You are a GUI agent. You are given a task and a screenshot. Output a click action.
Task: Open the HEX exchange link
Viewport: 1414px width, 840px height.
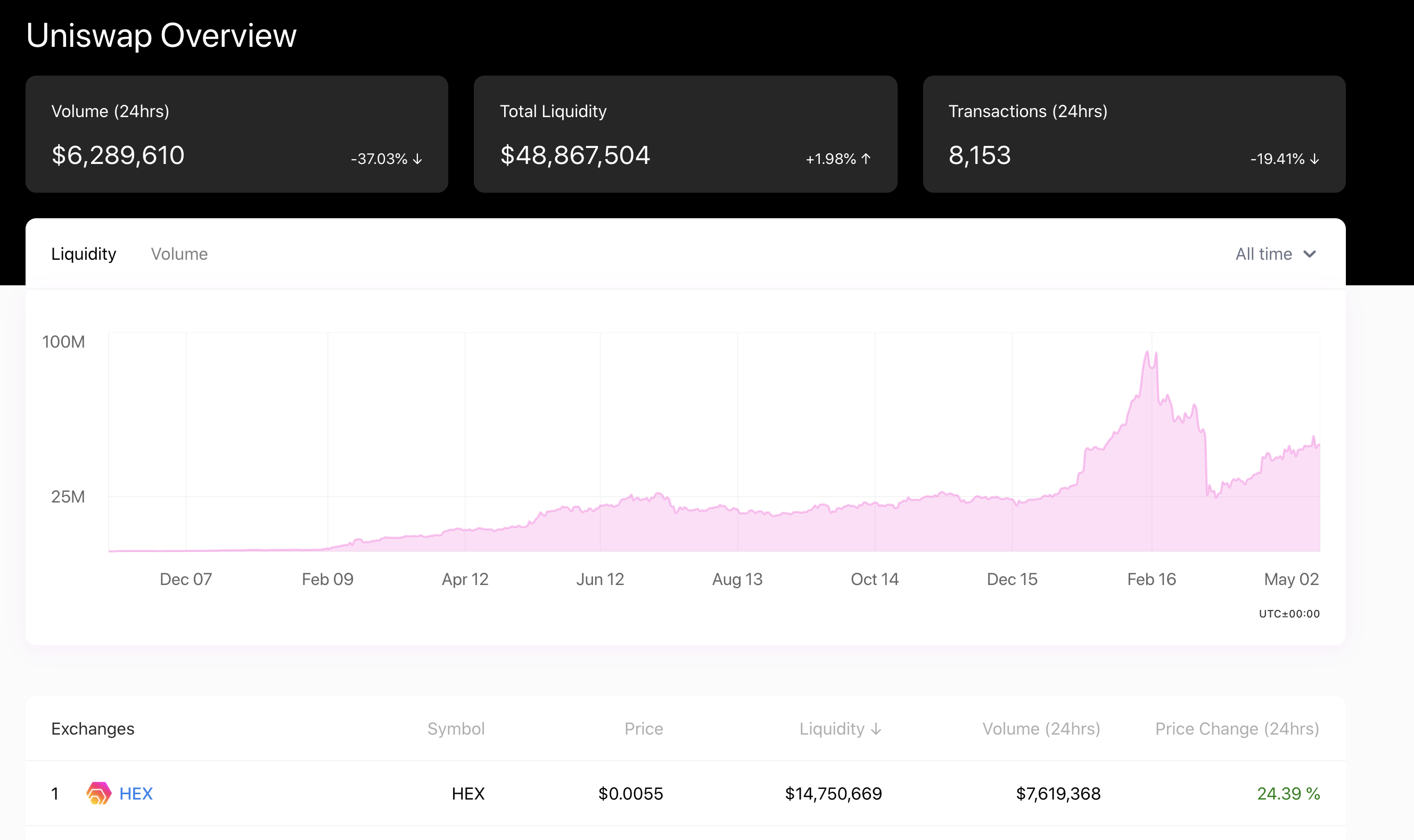point(136,794)
